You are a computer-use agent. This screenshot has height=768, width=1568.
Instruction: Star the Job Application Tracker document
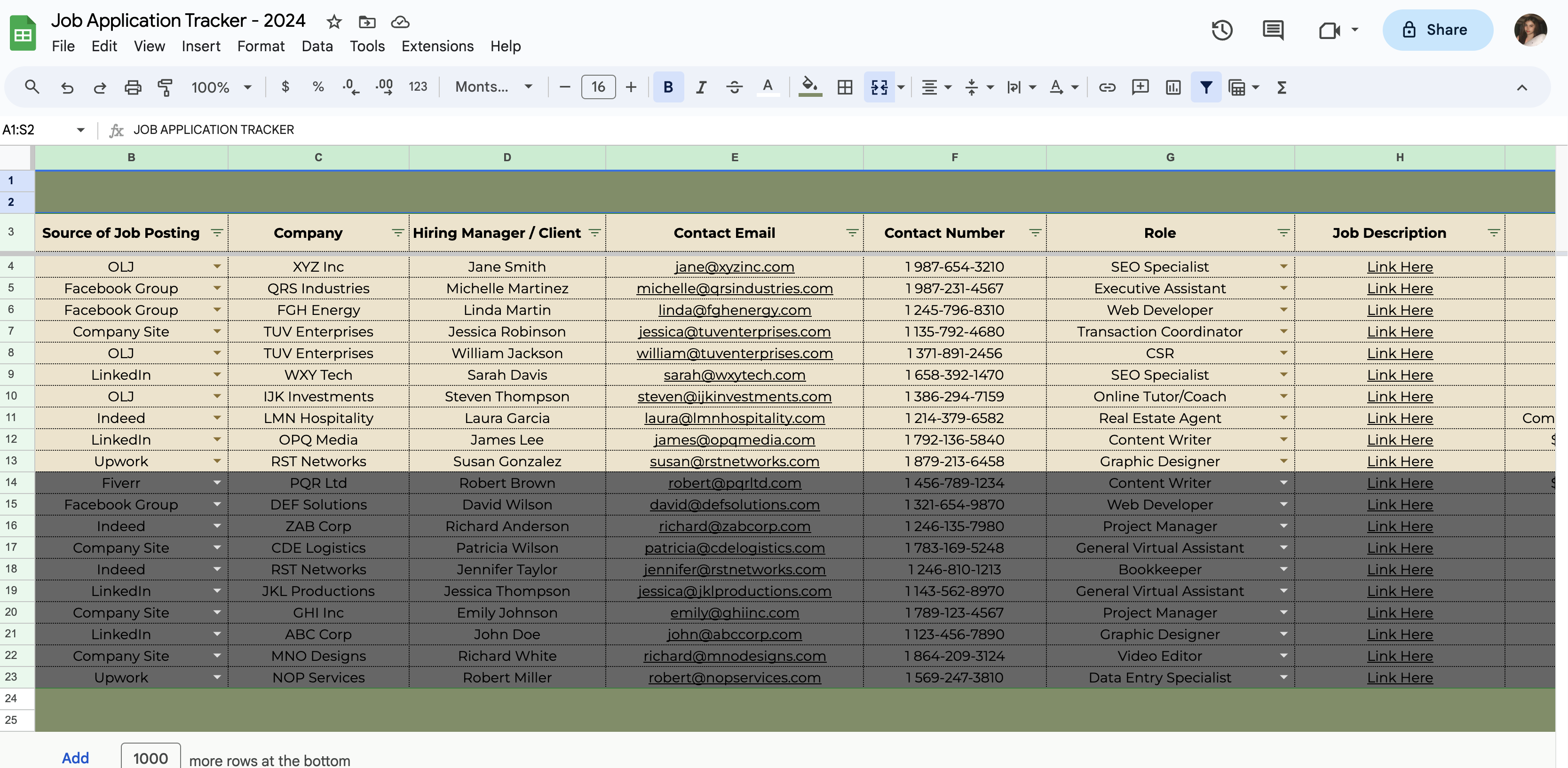[x=334, y=22]
